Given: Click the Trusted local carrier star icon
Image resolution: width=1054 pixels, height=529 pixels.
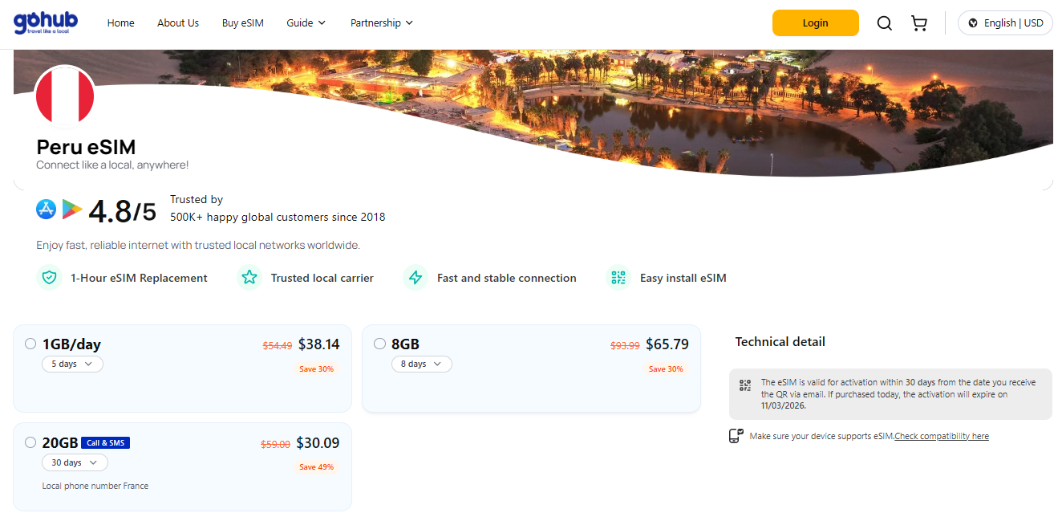Looking at the screenshot, I should point(249,278).
